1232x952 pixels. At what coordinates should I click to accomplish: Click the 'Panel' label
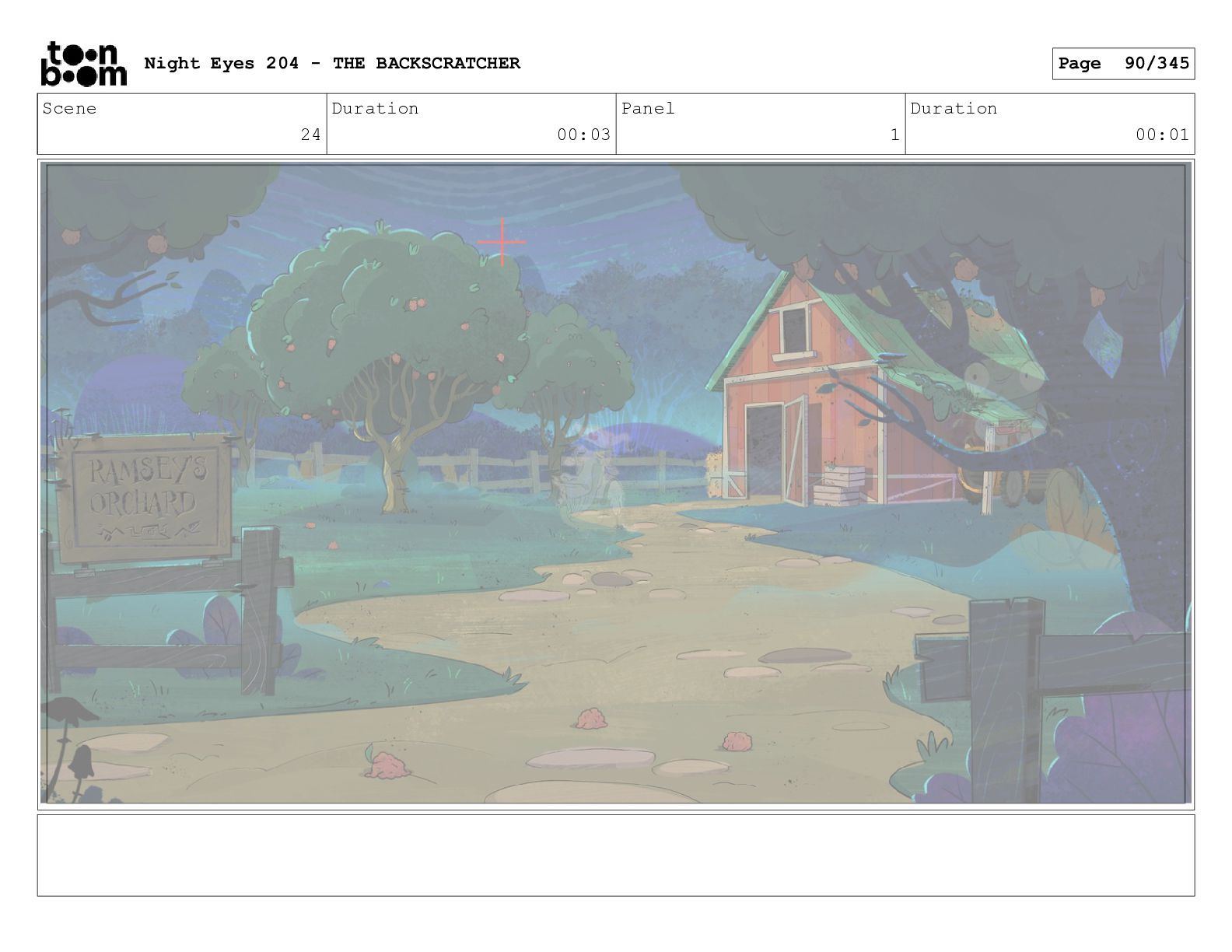click(x=648, y=109)
